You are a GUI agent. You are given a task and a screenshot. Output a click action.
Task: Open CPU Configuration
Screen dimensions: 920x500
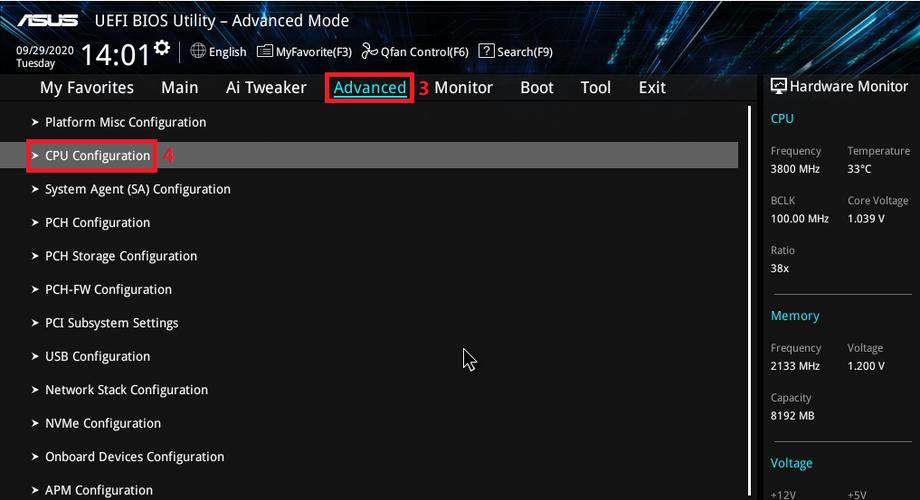tap(97, 156)
